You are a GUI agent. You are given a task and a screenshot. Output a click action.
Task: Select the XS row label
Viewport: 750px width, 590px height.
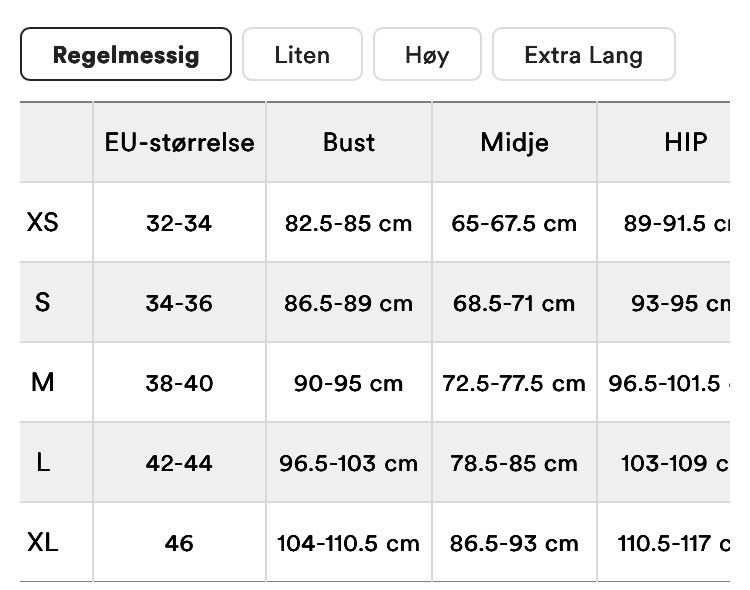pyautogui.click(x=43, y=222)
